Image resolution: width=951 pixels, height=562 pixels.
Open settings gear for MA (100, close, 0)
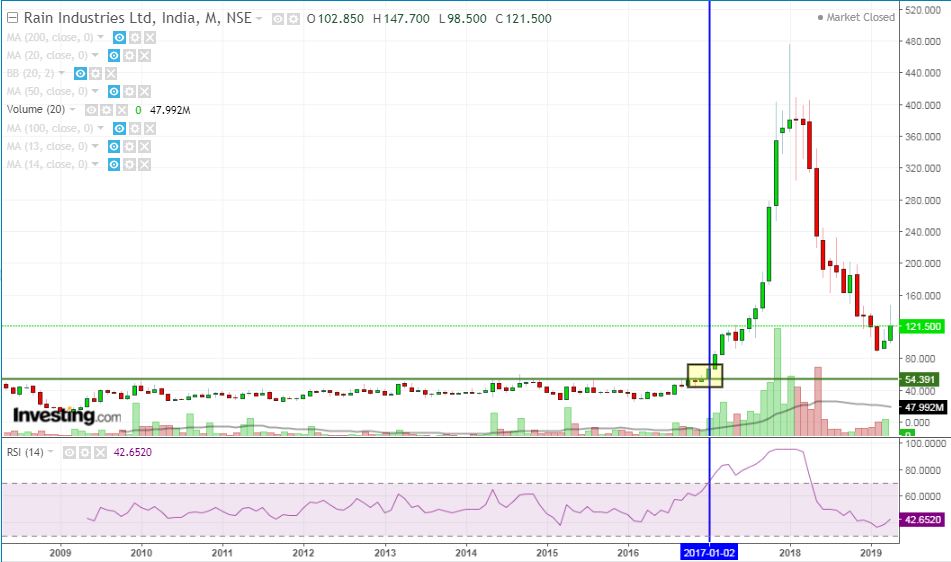point(135,129)
